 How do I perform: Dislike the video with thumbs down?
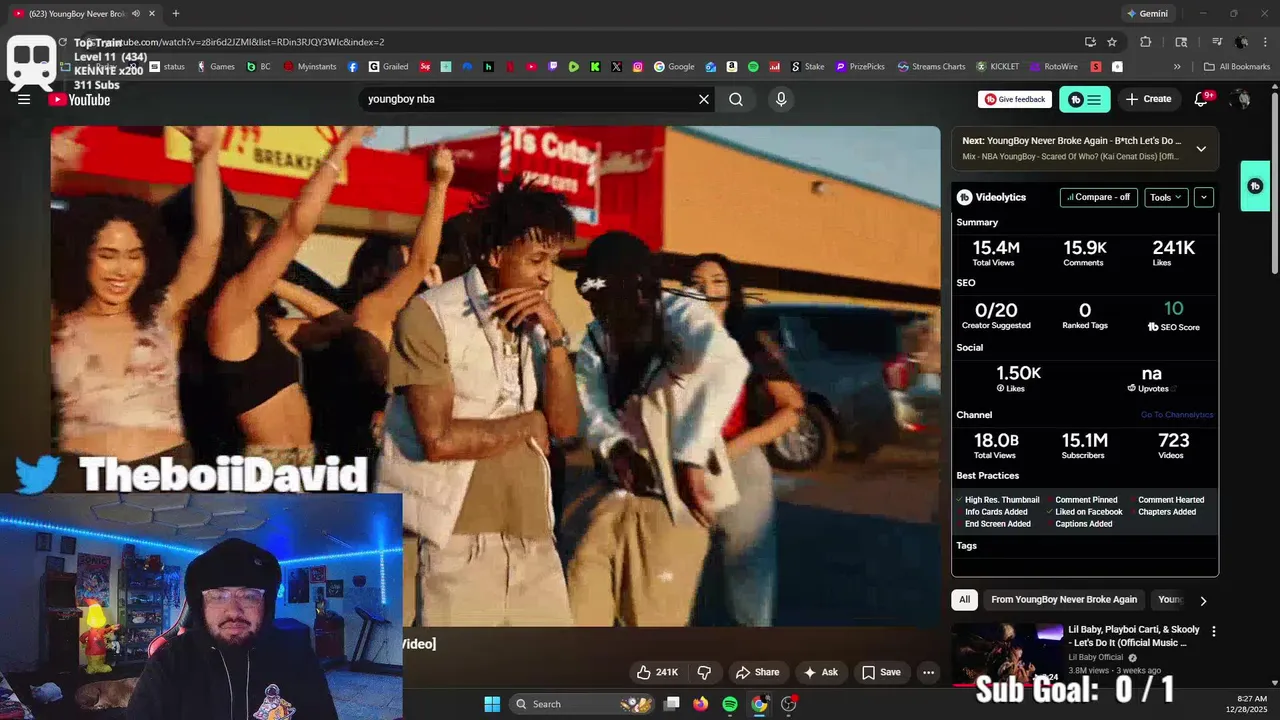704,672
